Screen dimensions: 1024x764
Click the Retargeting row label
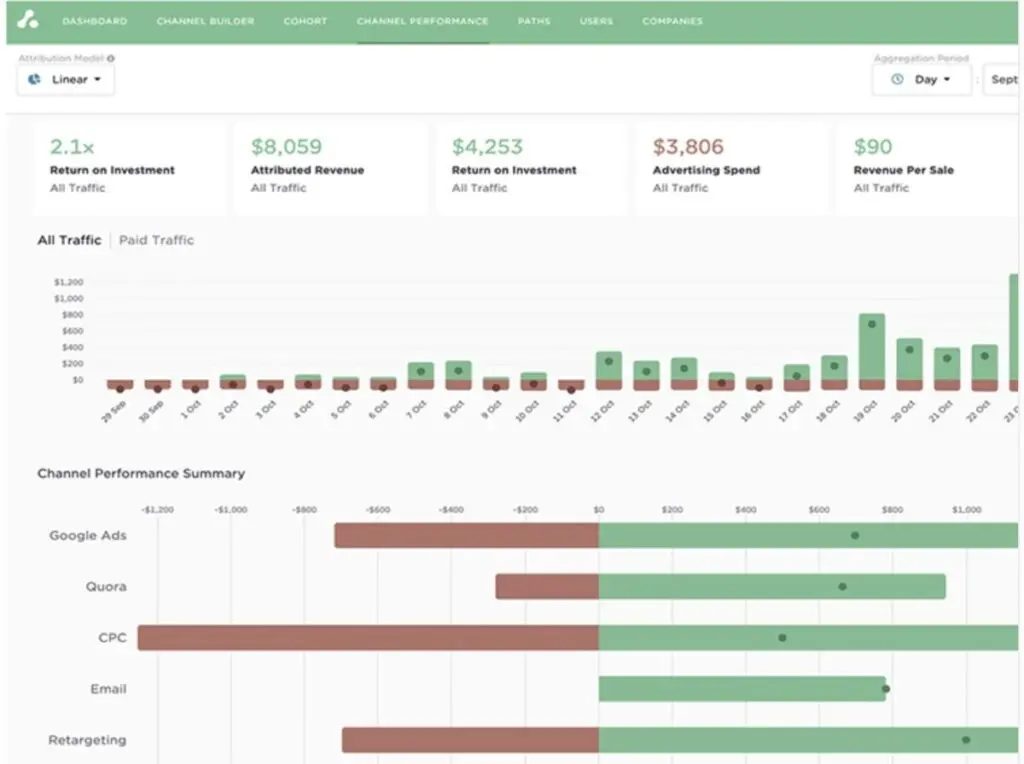tap(88, 740)
